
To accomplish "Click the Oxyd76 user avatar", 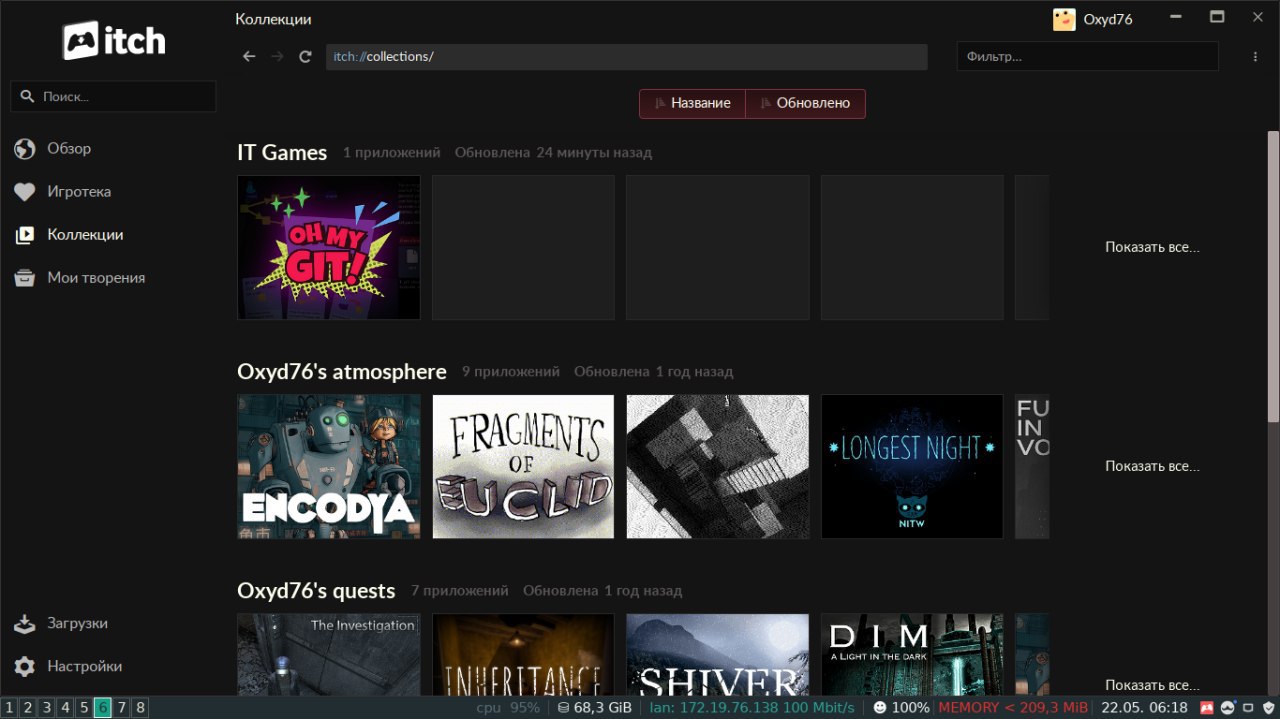I will click(1064, 19).
